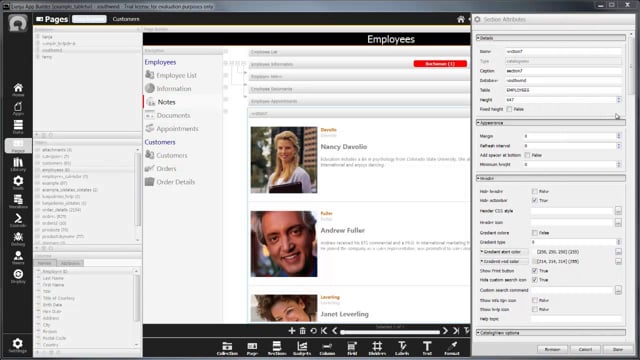This screenshot has height=360, width=640.
Task: Open the Debug bug icon
Action: click(x=18, y=239)
